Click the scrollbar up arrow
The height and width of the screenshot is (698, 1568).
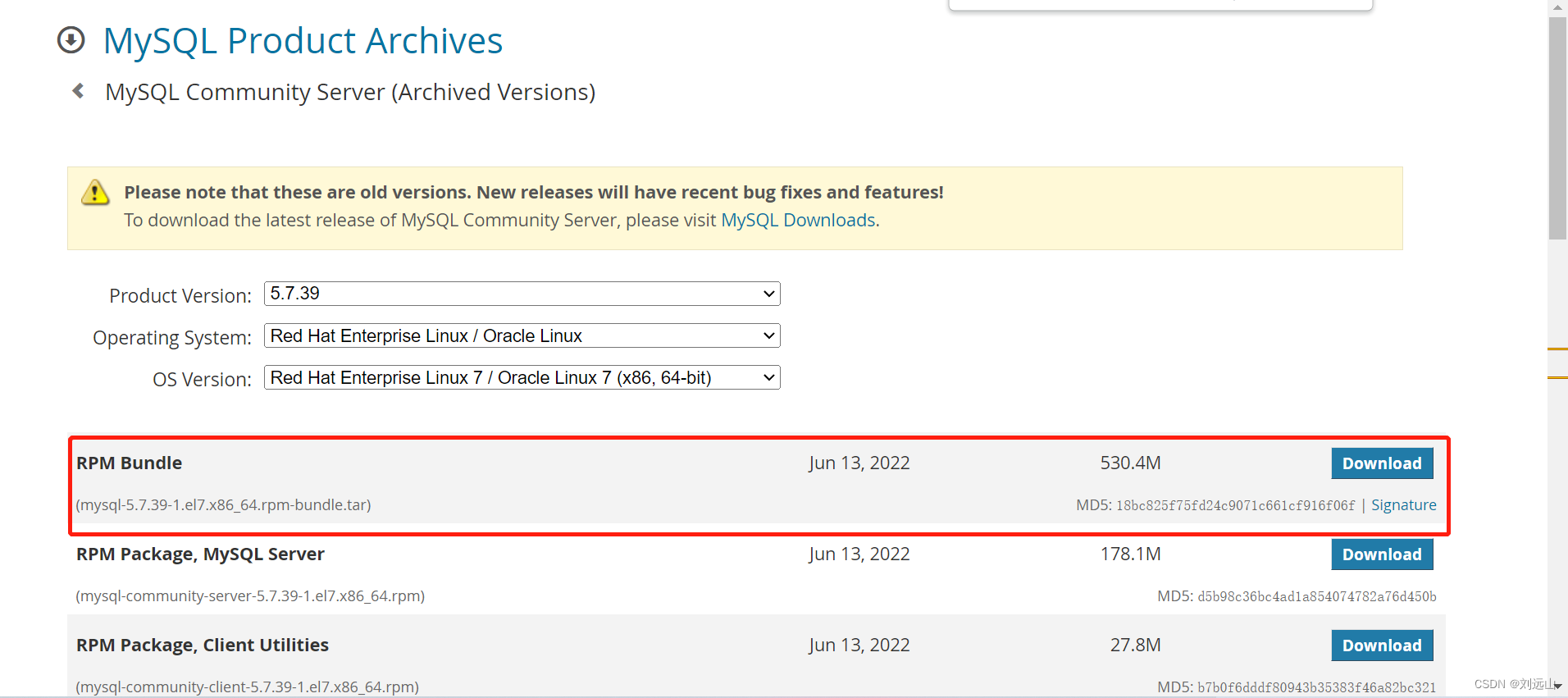point(1557,7)
